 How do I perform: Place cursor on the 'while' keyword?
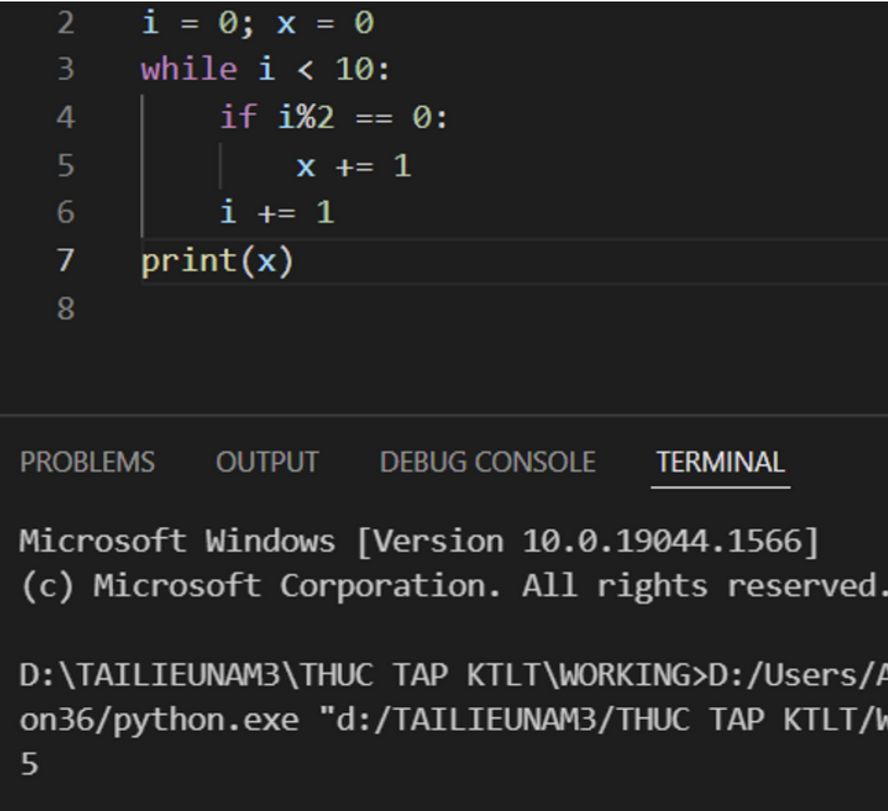pyautogui.click(x=189, y=70)
